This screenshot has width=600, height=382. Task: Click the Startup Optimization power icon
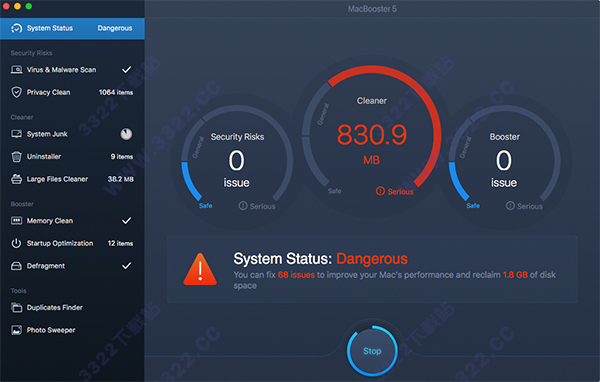click(16, 243)
